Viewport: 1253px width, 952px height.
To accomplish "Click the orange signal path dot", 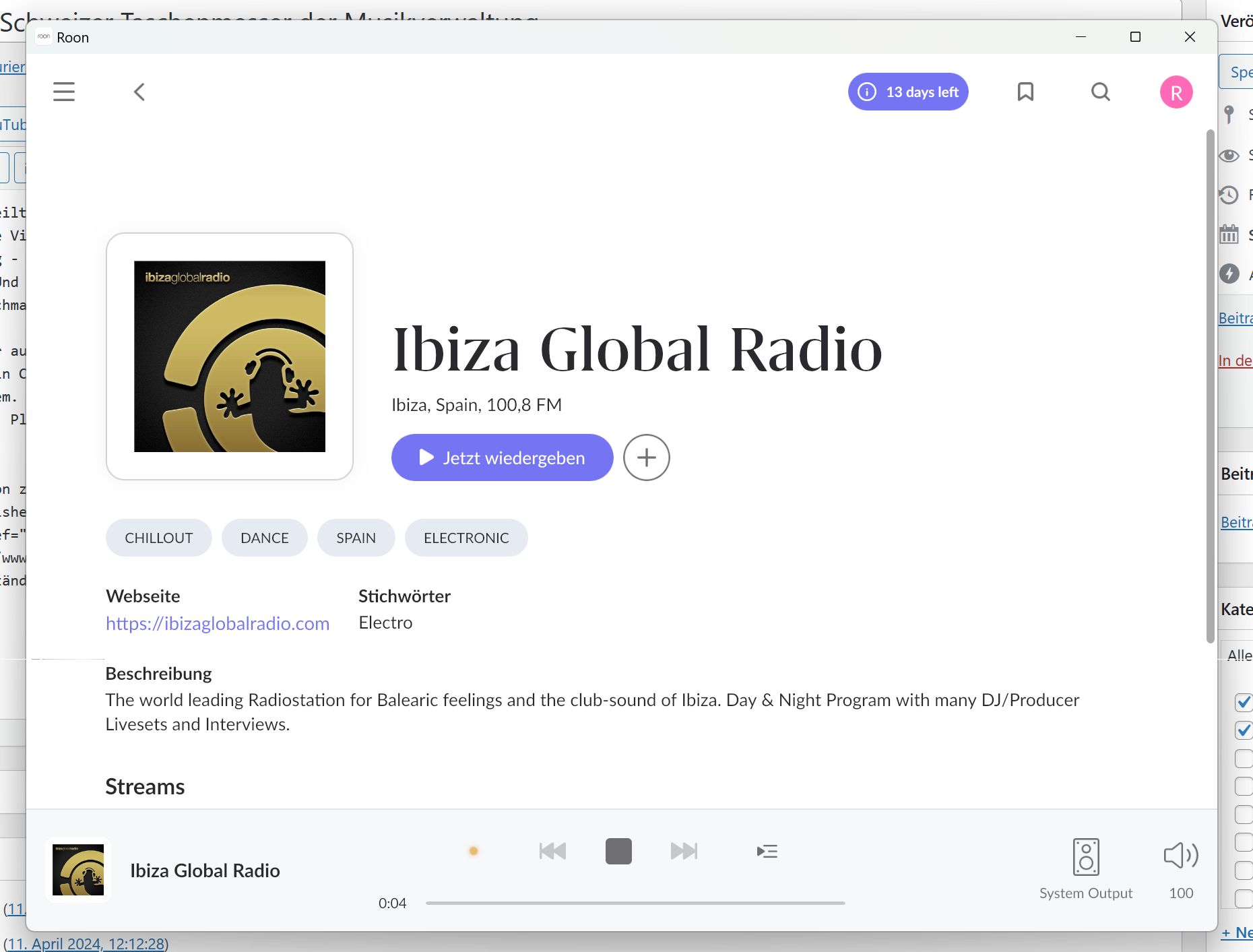I will (x=474, y=851).
